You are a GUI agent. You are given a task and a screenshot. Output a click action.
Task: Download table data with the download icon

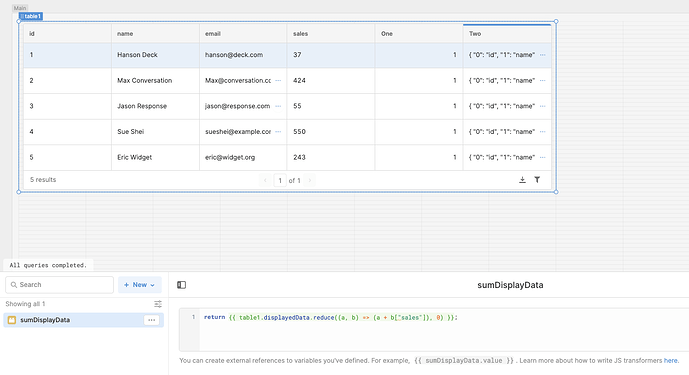522,180
